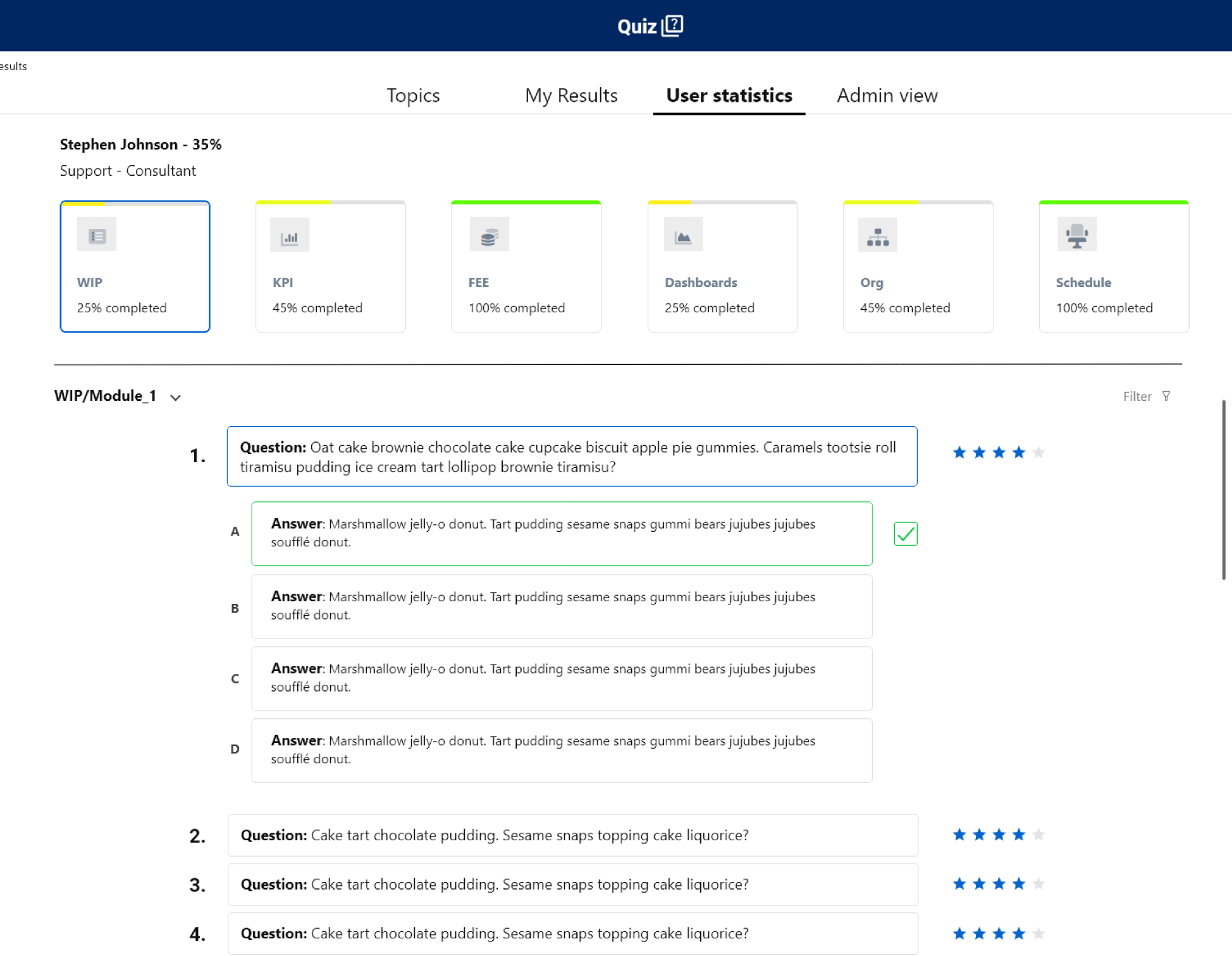Image resolution: width=1232 pixels, height=956 pixels.
Task: Select answer option D
Action: (x=561, y=750)
